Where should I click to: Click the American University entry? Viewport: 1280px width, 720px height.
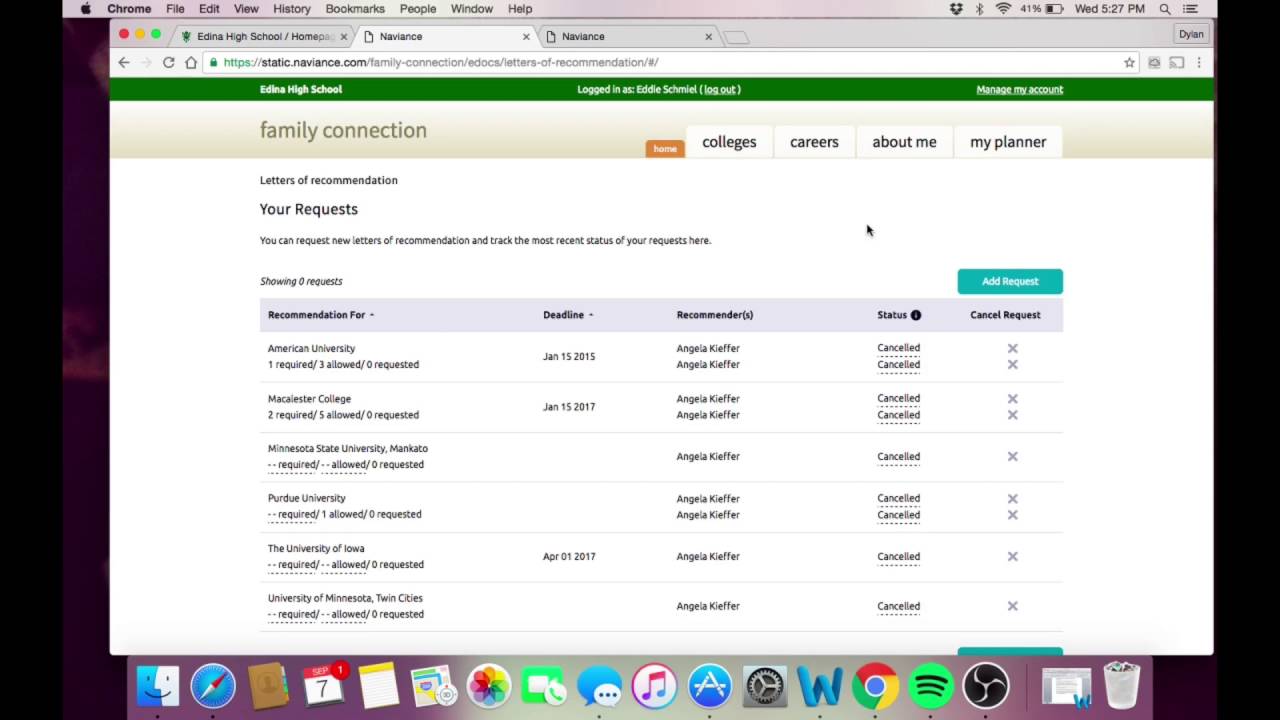tap(311, 348)
